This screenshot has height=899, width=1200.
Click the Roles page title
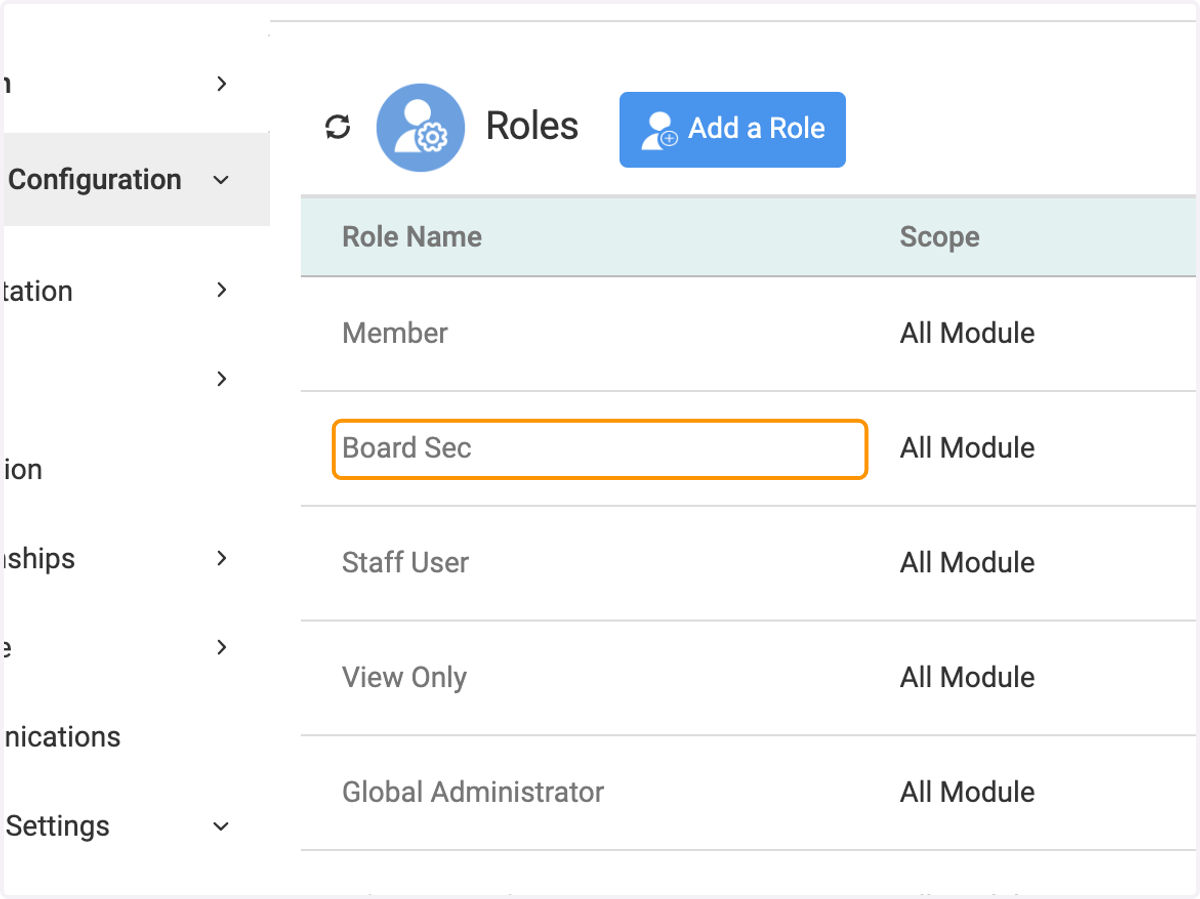coord(532,126)
